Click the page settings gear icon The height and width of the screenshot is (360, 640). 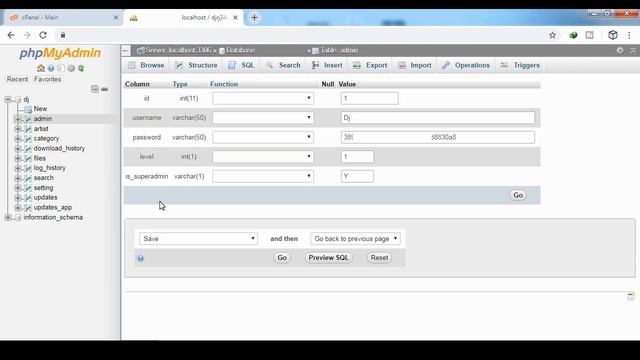point(620,50)
